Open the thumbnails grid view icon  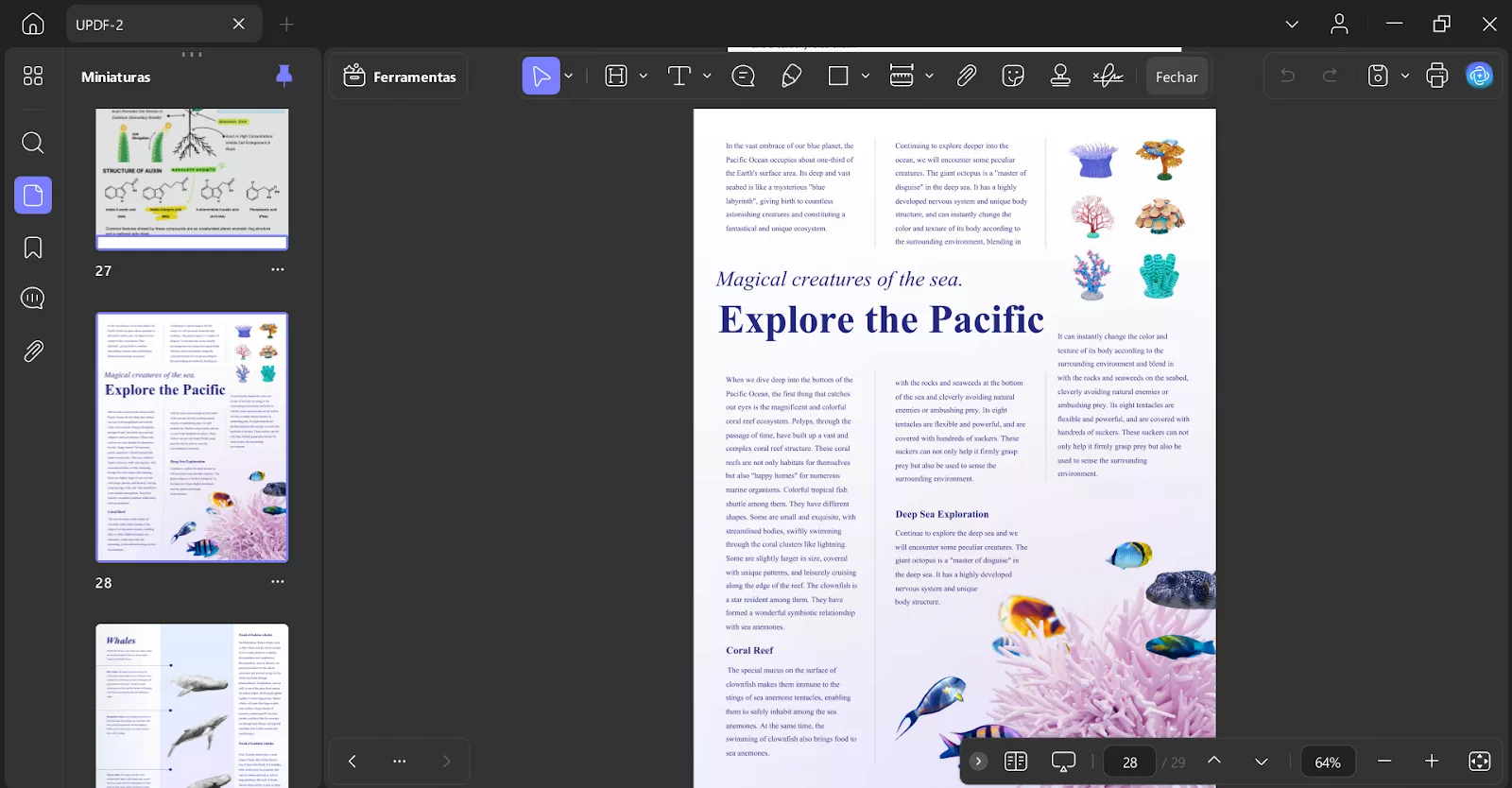click(33, 76)
